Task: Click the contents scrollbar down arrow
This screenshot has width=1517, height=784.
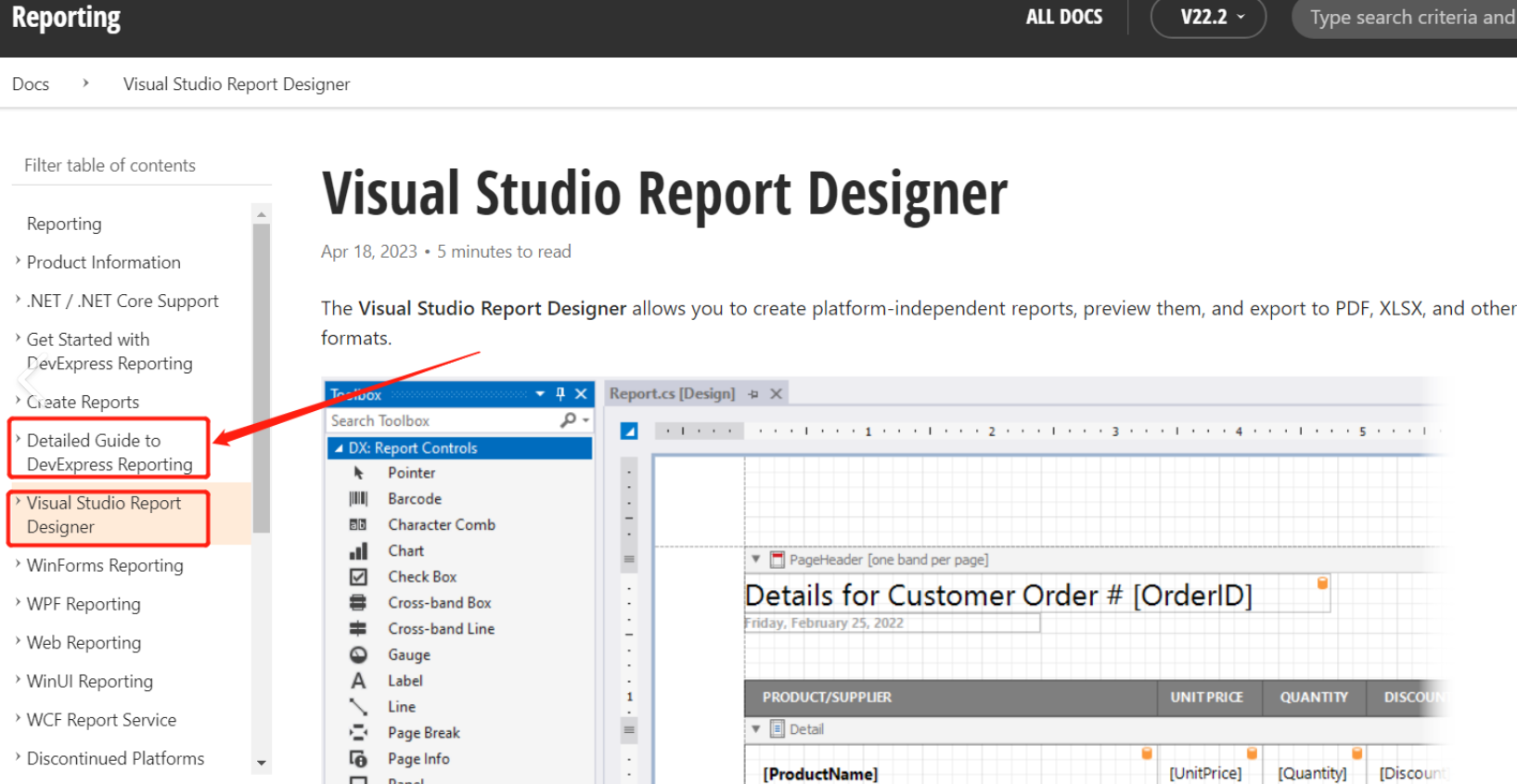Action: click(262, 763)
